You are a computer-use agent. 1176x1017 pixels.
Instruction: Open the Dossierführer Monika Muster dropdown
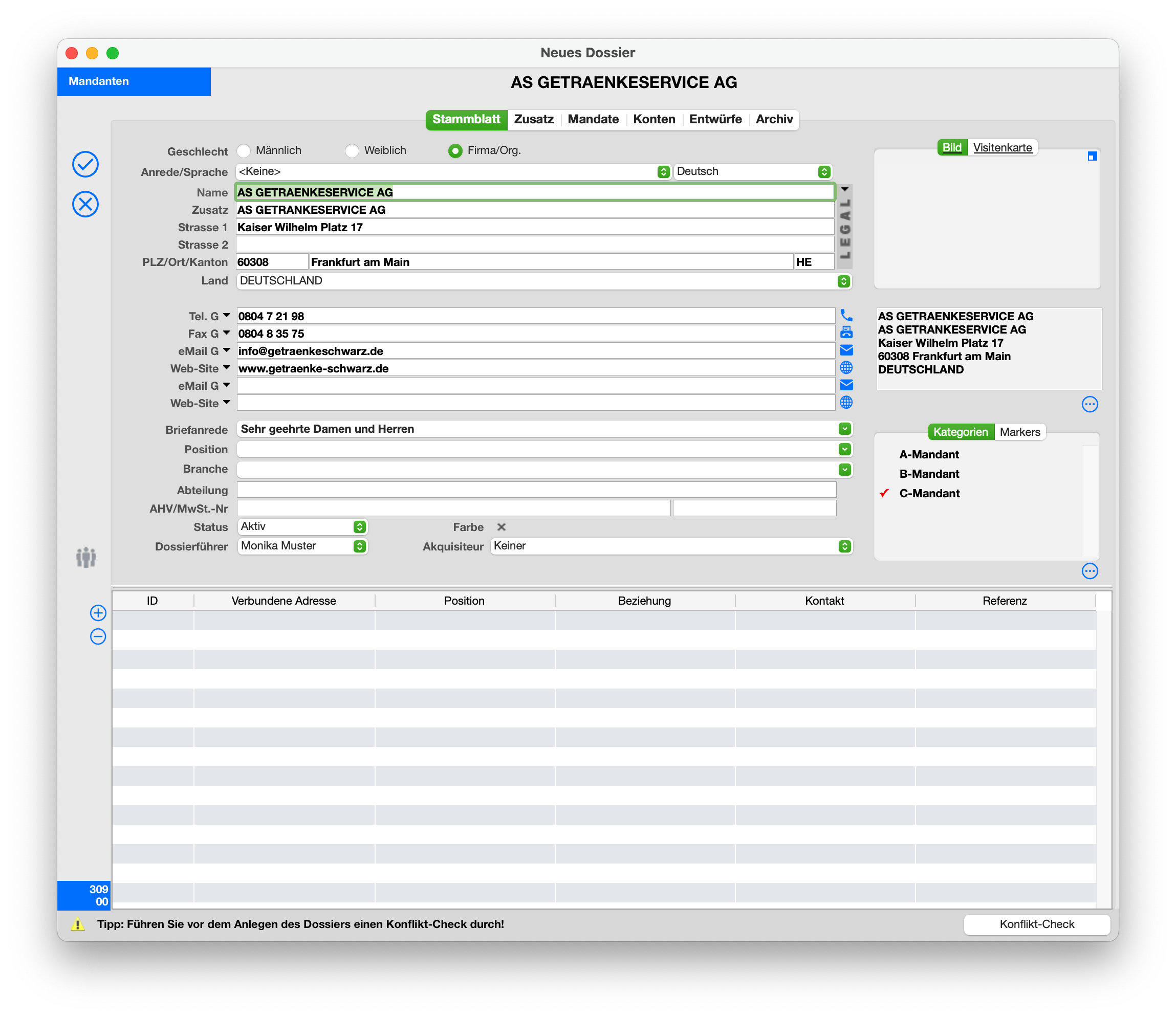pyautogui.click(x=302, y=546)
